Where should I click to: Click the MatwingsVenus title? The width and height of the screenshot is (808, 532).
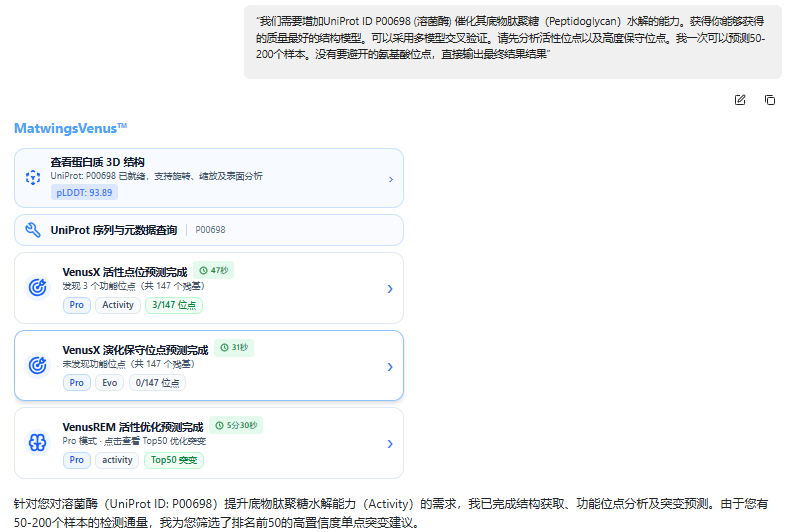(x=71, y=128)
